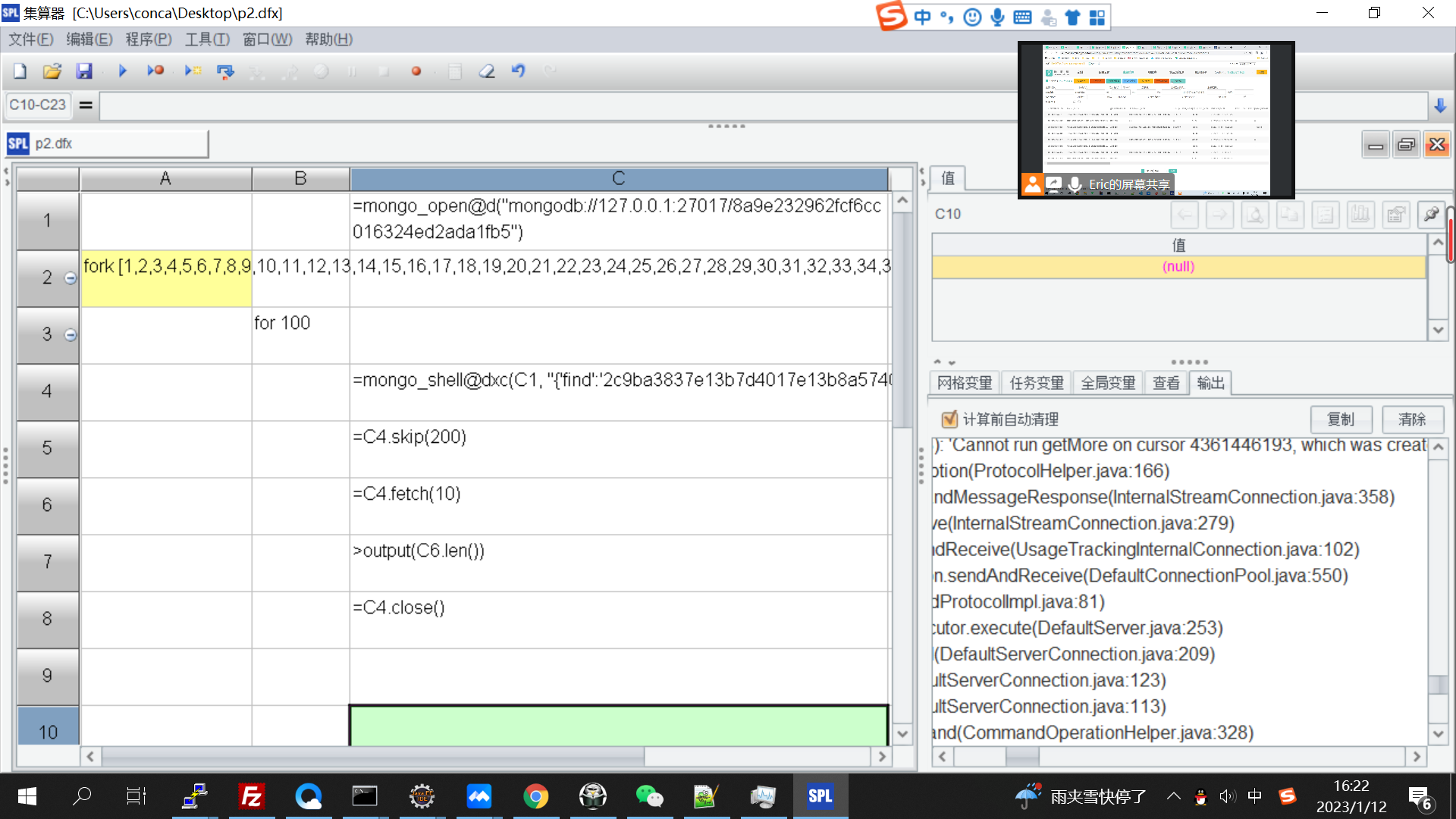
Task: Click the eraser clear icon
Action: click(x=486, y=71)
